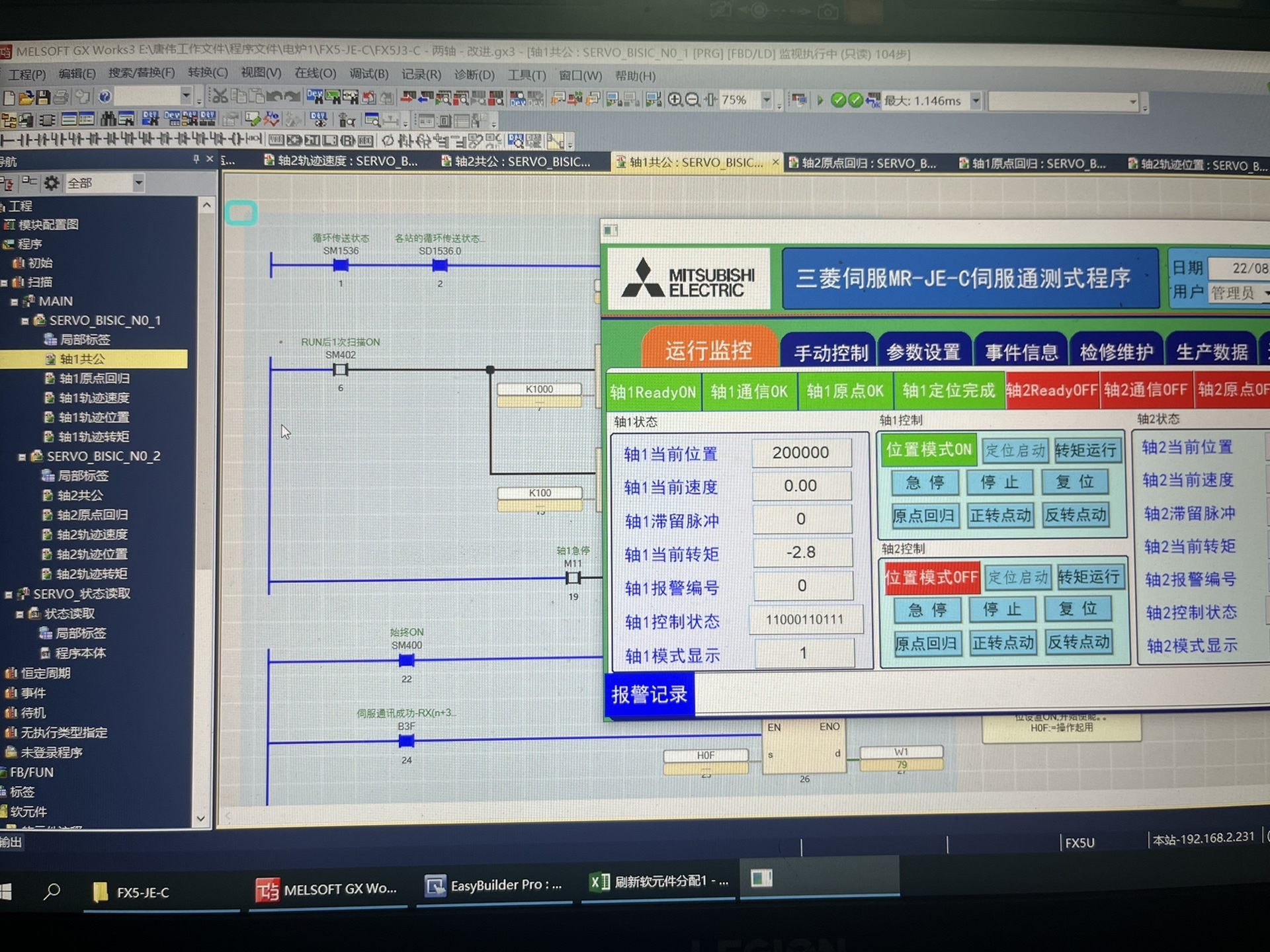This screenshot has width=1270, height=952.
Task: Click the navigation tree scrollbar down arrow
Action: (201, 818)
